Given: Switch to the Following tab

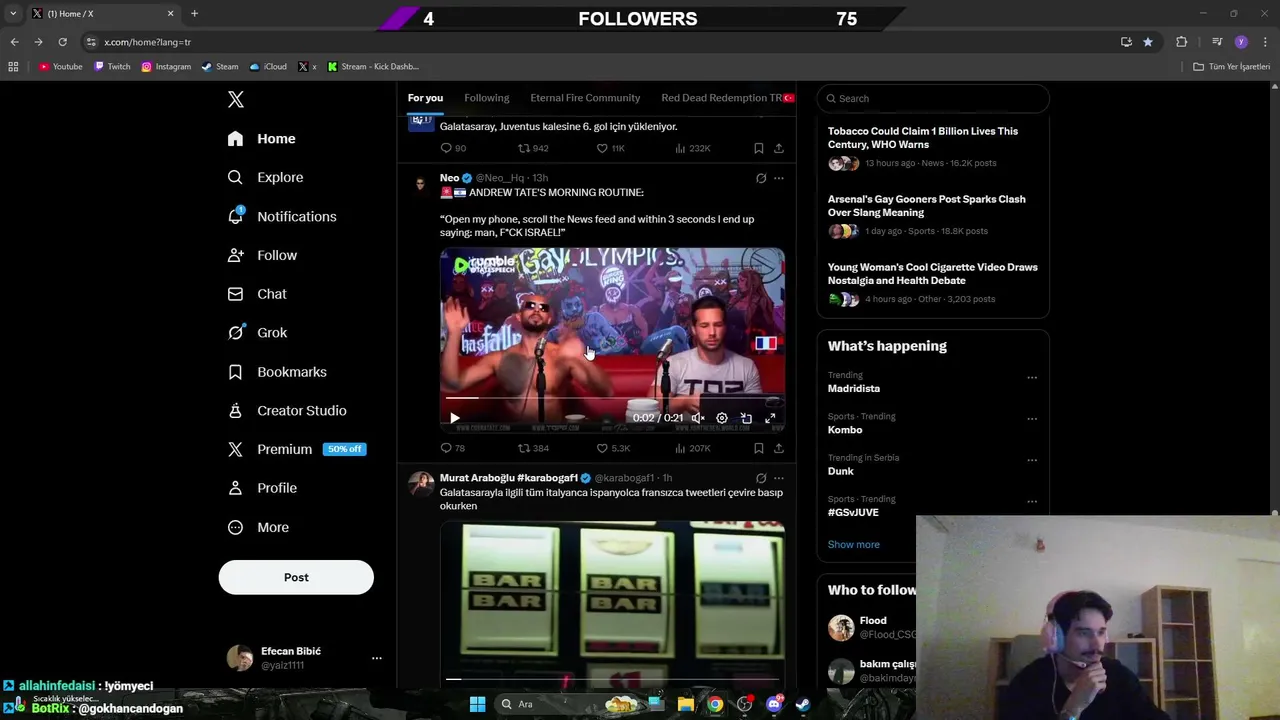Looking at the screenshot, I should coord(487,98).
